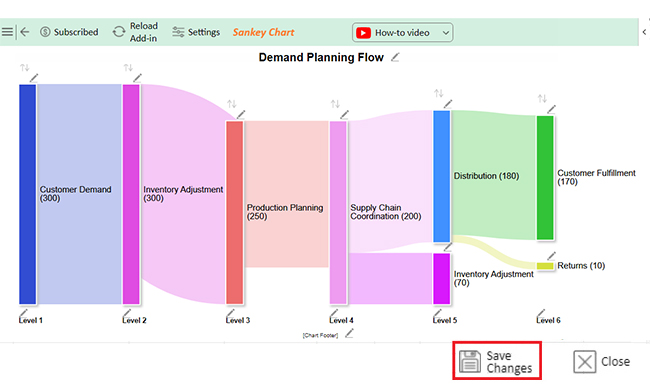Click the sort arrows above Level 1 column
This screenshot has width=650, height=390.
coord(24,67)
